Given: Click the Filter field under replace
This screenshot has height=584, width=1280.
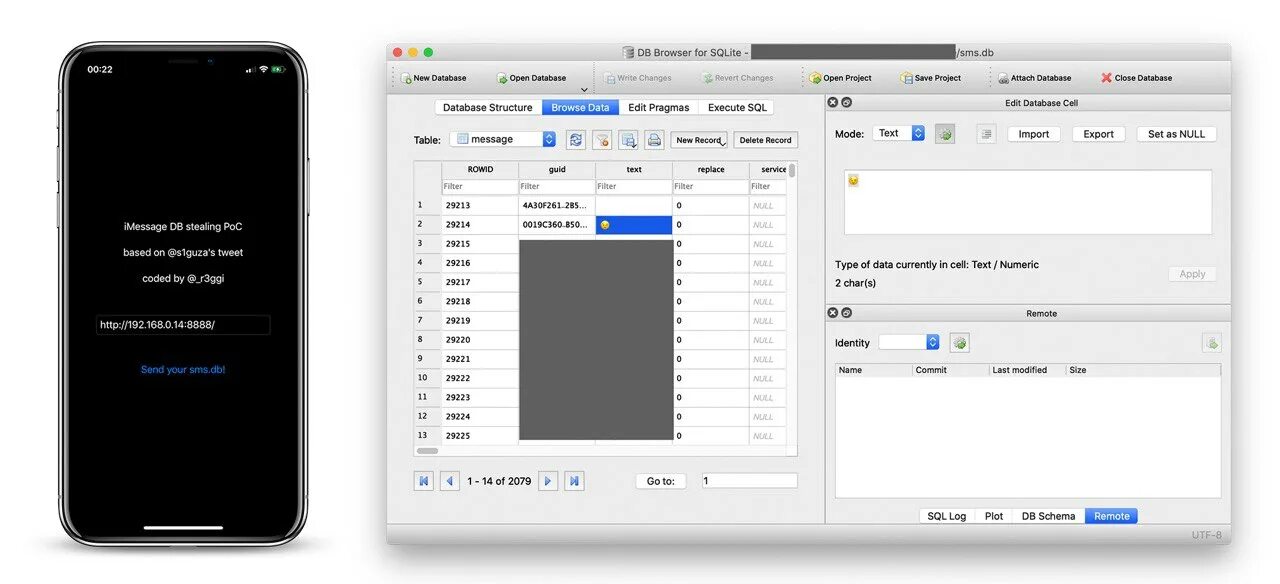Looking at the screenshot, I should click(711, 186).
